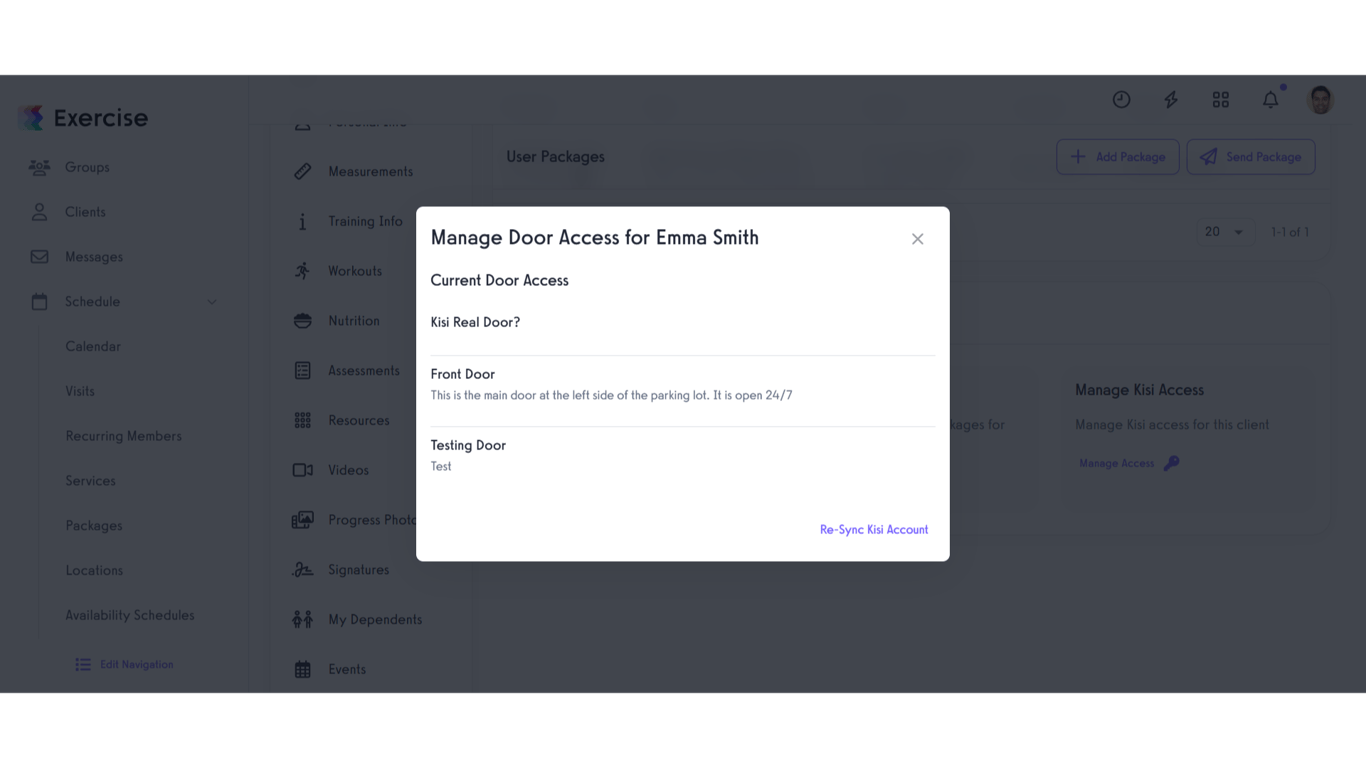Click Edit Navigation at sidebar bottom
1366x768 pixels.
click(x=124, y=663)
